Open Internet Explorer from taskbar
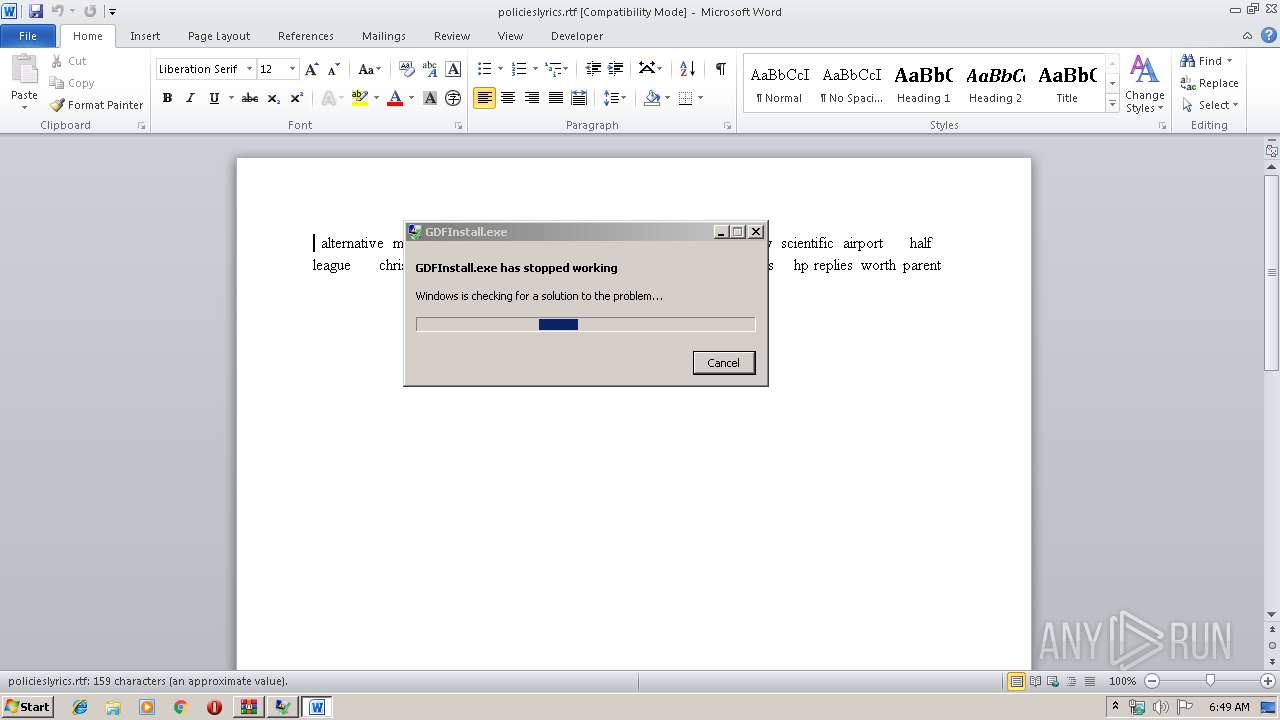The height and width of the screenshot is (720, 1280). [80, 707]
